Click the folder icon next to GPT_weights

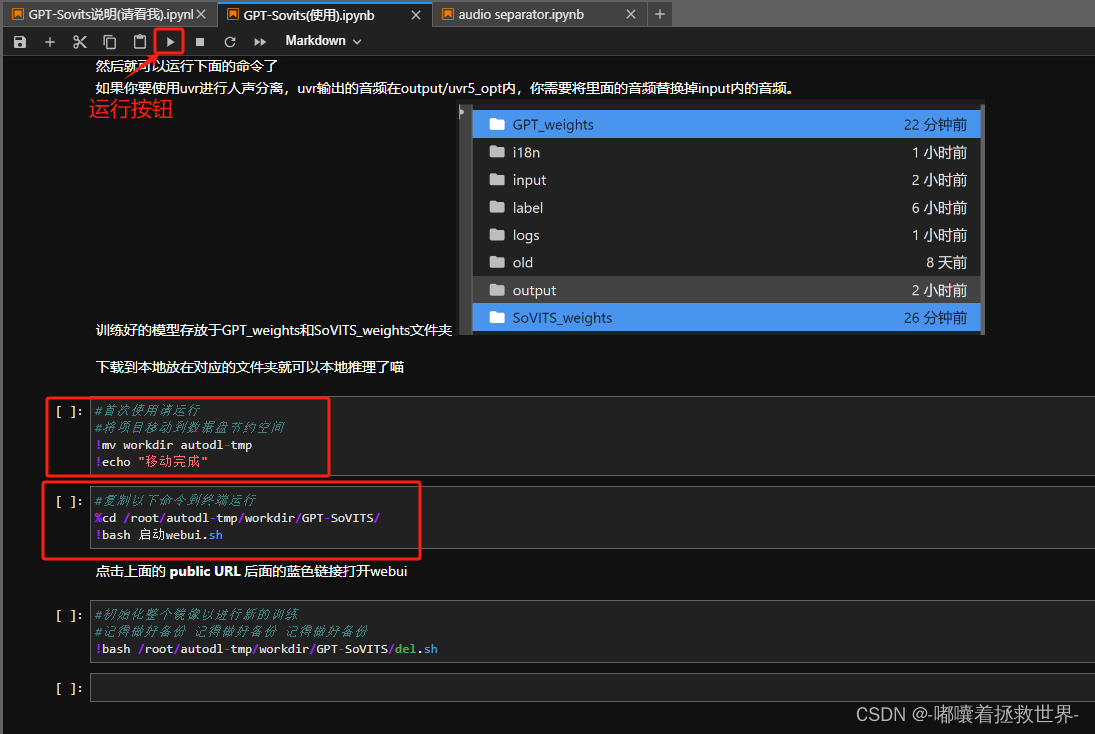click(x=497, y=124)
